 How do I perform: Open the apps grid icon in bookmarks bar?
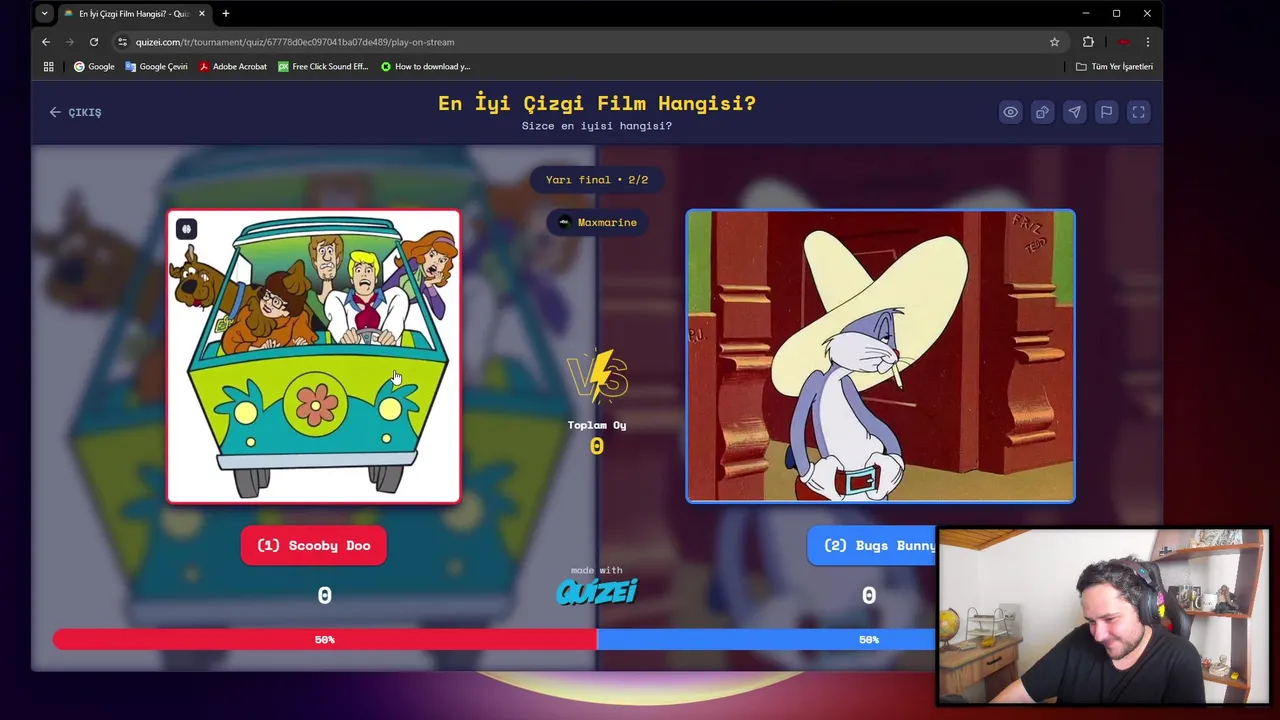coord(48,66)
